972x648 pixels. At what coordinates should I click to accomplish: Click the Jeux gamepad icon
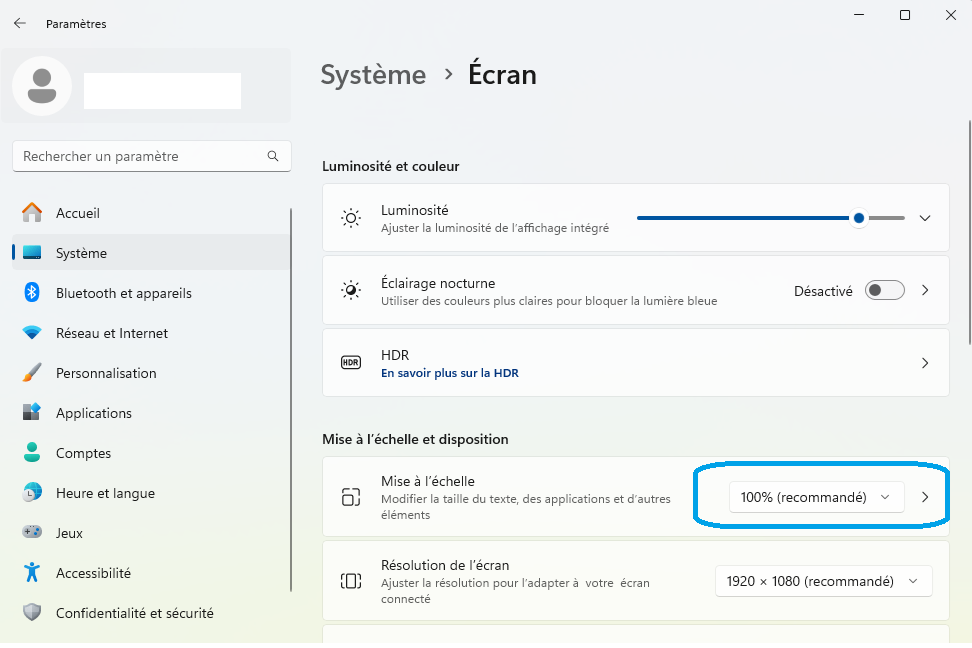click(32, 532)
